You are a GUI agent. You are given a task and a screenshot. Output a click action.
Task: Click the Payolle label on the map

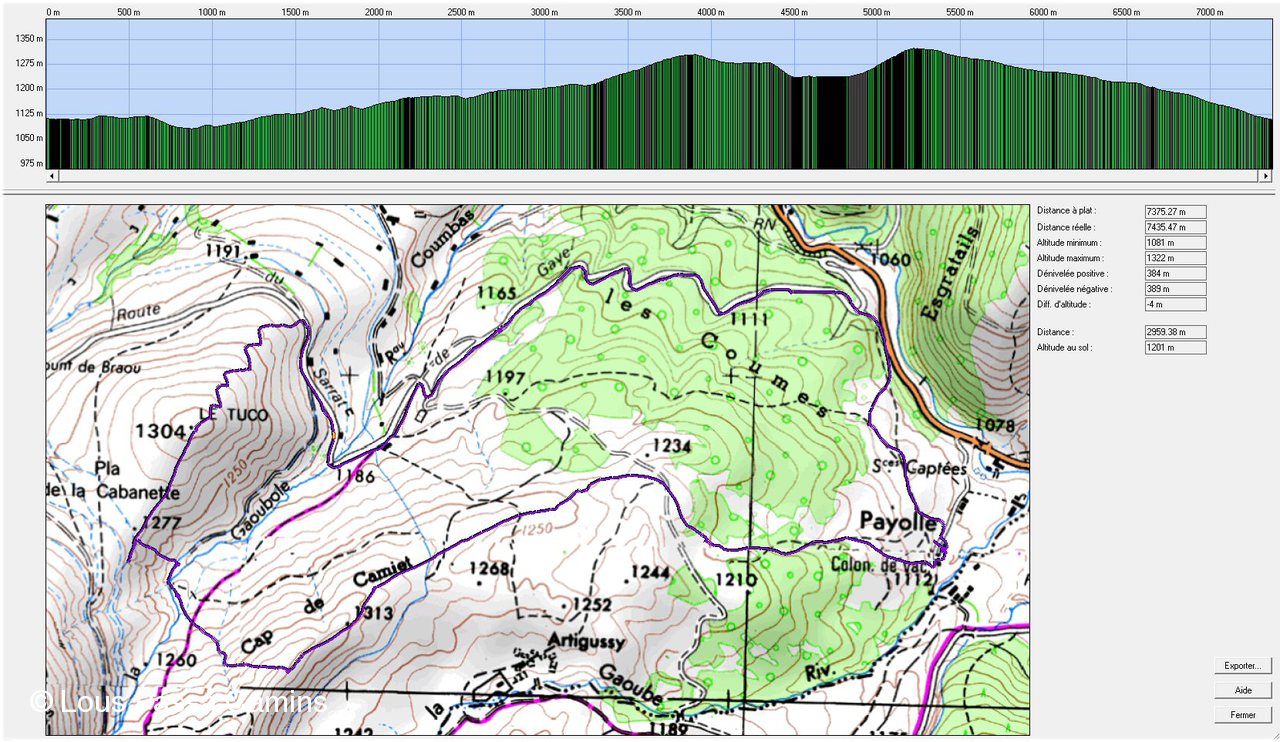pyautogui.click(x=899, y=522)
